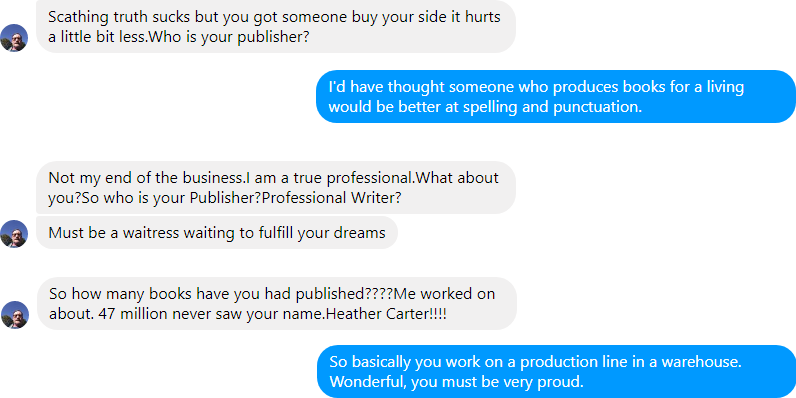796x398 pixels.
Task: Select the 'Not my end of the business' message
Action: click(x=276, y=187)
